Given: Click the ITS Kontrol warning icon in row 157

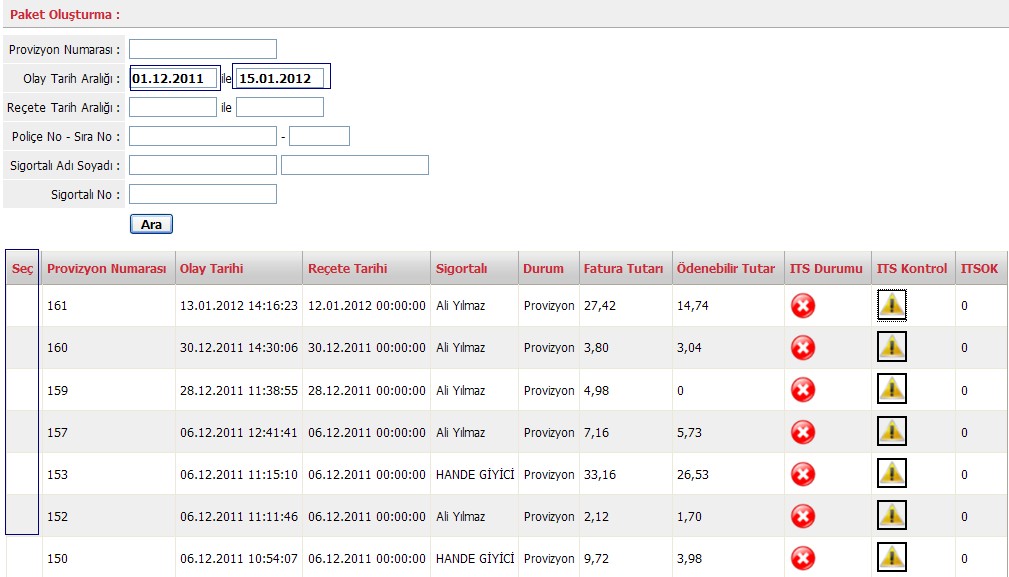Looking at the screenshot, I should click(891, 431).
